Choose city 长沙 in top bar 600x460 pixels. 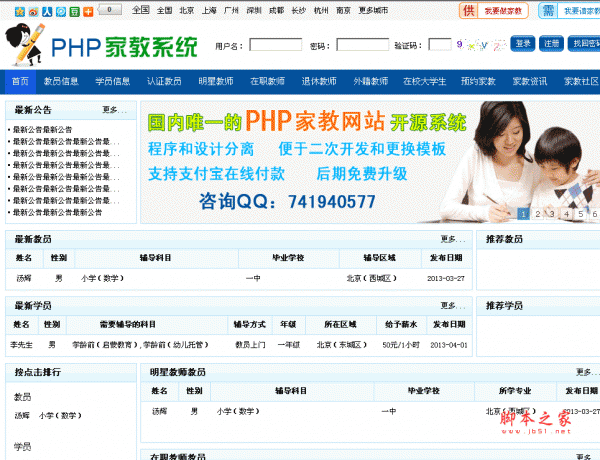tap(298, 11)
